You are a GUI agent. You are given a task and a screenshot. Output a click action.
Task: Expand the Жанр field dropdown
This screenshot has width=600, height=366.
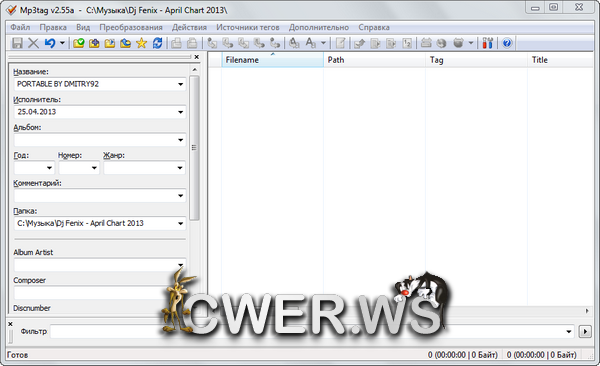(180, 168)
